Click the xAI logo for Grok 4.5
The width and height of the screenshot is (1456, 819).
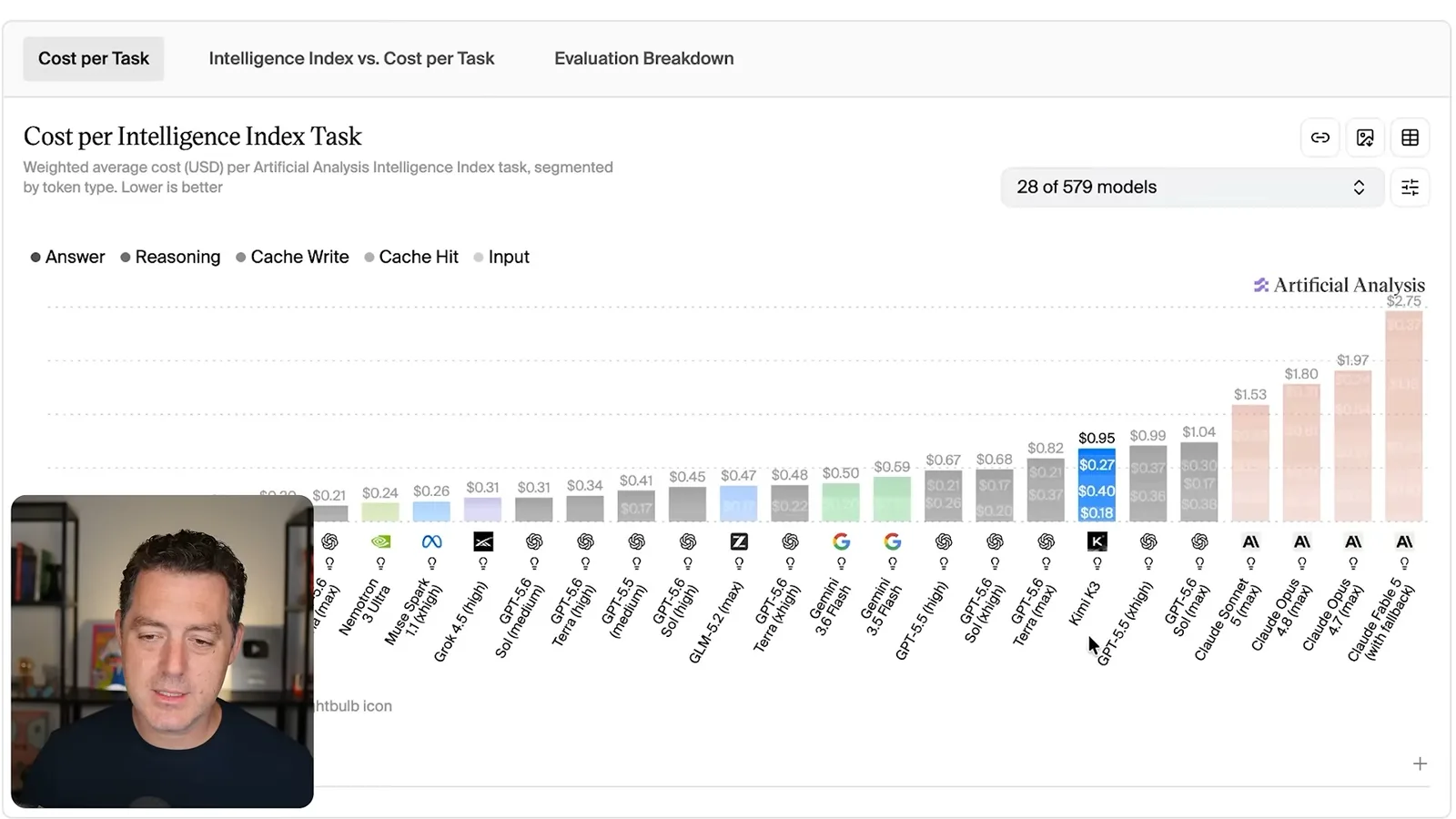(483, 541)
